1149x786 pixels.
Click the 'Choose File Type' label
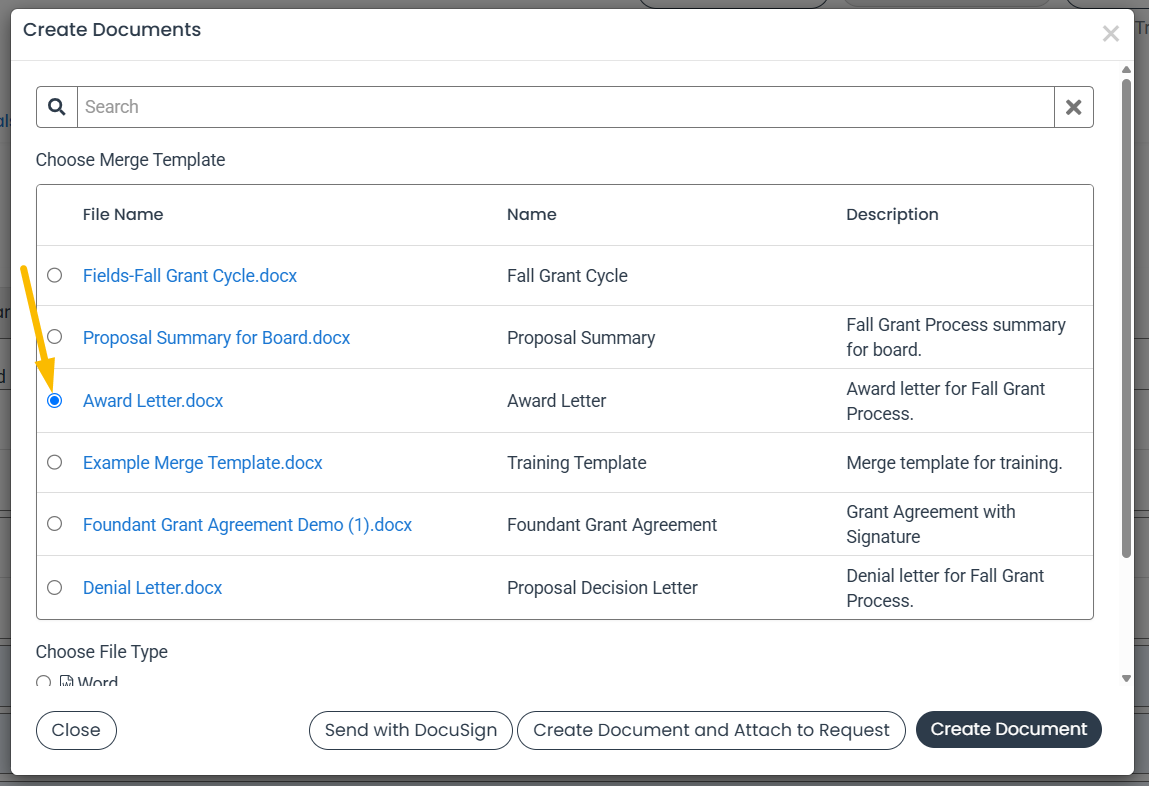pyautogui.click(x=102, y=652)
